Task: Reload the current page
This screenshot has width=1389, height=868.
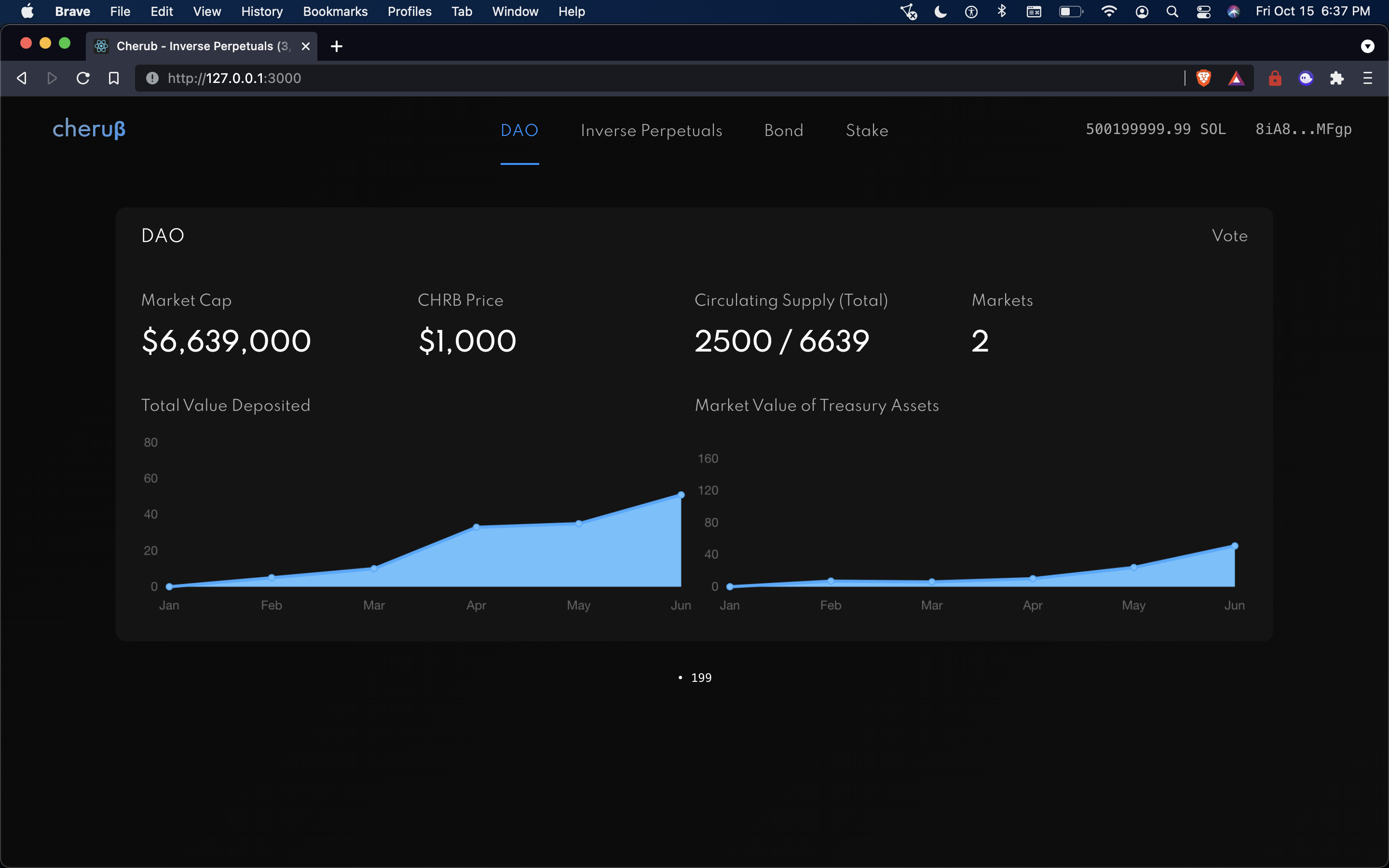Action: pos(82,78)
